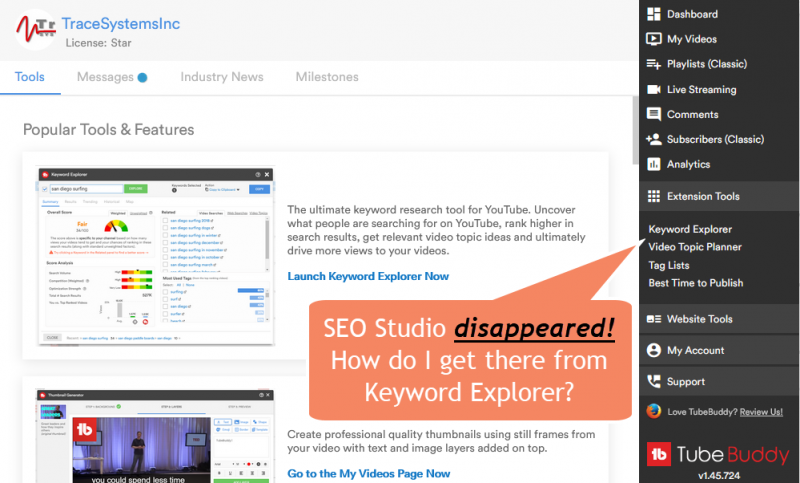Open Best Time to Publish
Image resolution: width=800 pixels, height=483 pixels.
695,283
